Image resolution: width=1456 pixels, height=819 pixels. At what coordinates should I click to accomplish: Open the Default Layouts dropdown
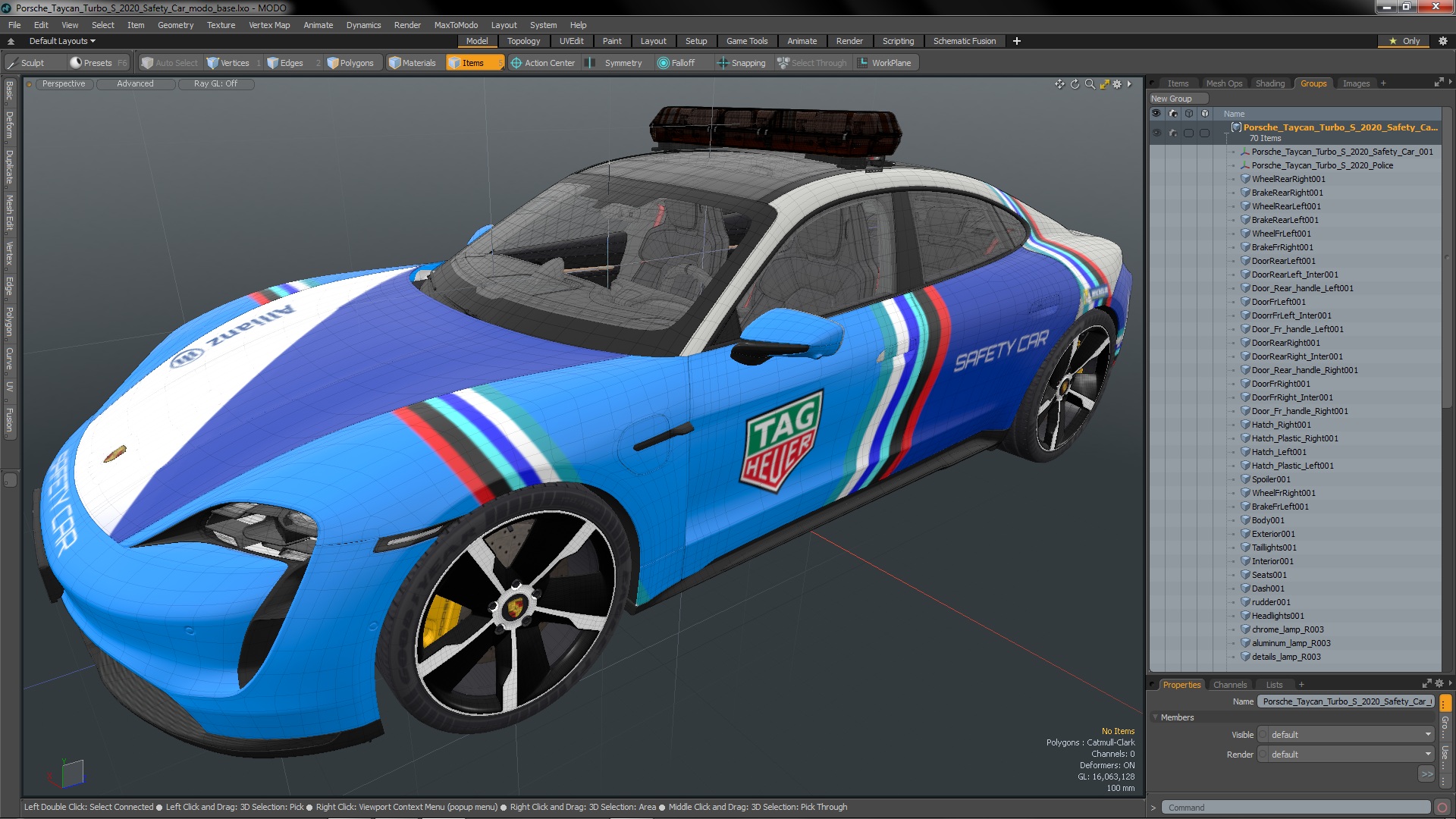point(62,41)
